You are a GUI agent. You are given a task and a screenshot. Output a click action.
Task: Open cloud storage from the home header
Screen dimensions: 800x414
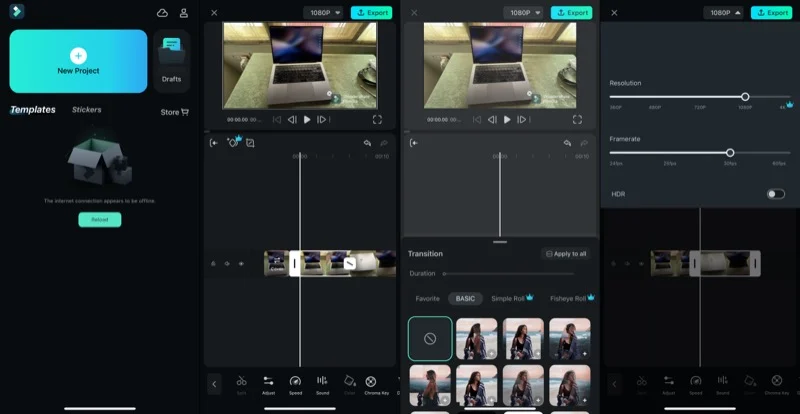[163, 13]
